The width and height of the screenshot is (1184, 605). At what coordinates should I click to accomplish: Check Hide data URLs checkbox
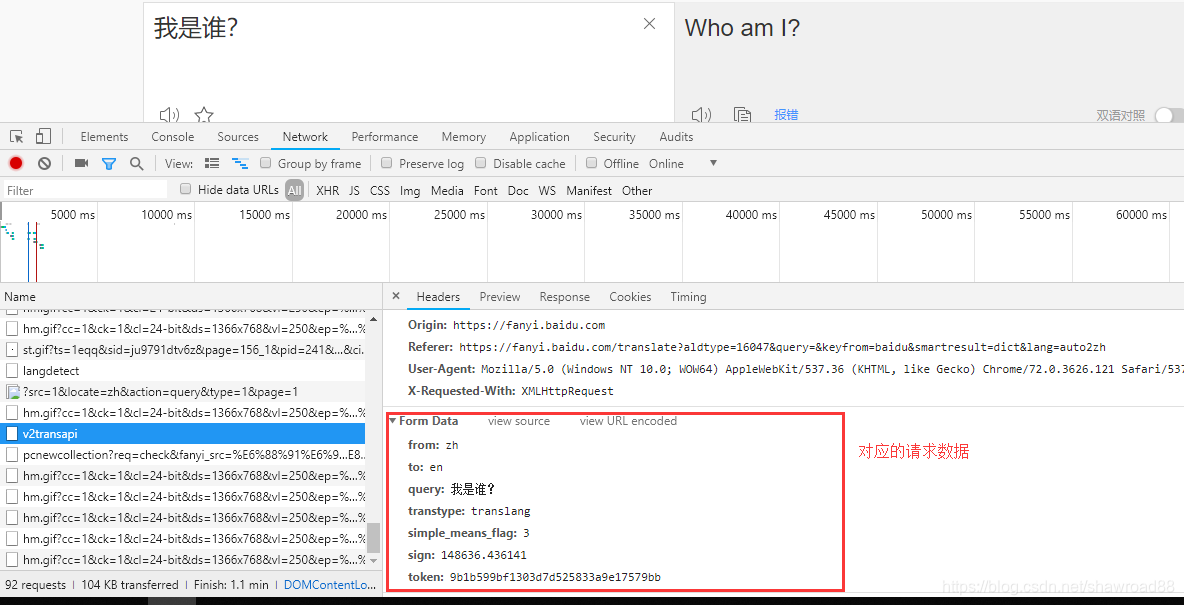pyautogui.click(x=185, y=190)
